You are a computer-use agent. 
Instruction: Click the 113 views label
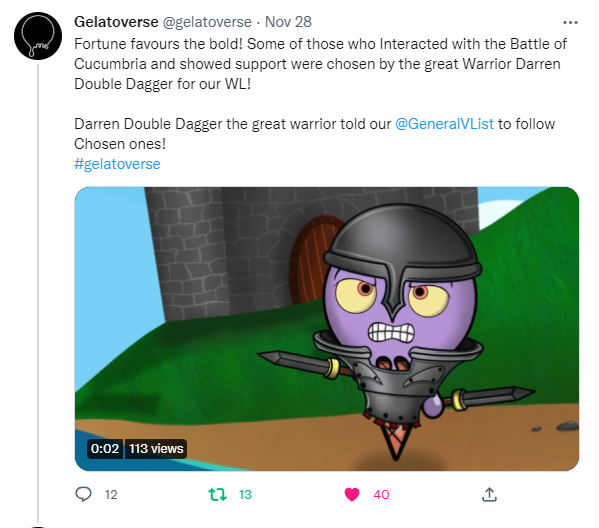156,449
